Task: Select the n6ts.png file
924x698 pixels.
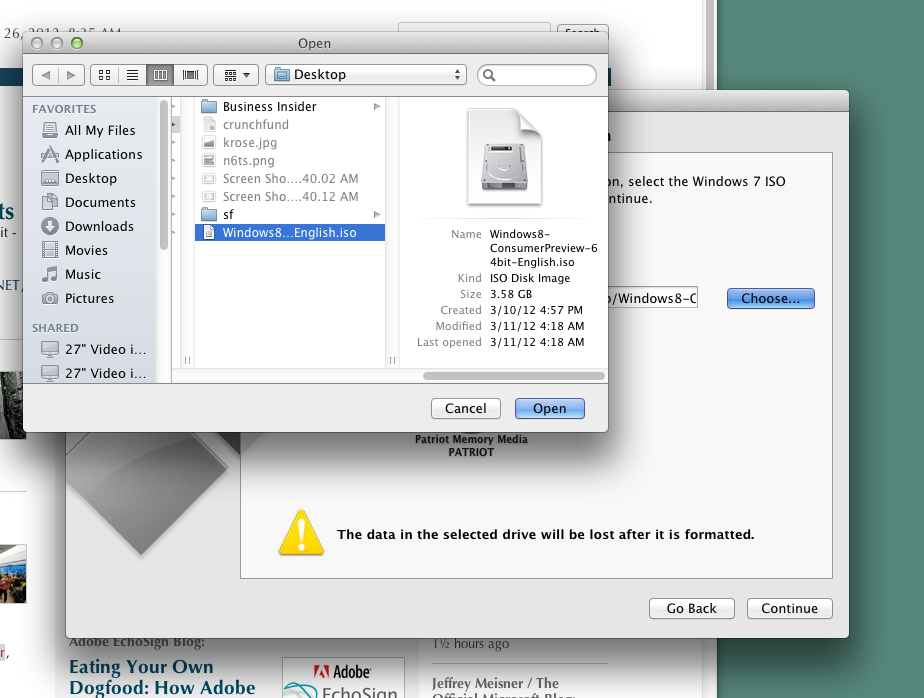Action: (289, 160)
